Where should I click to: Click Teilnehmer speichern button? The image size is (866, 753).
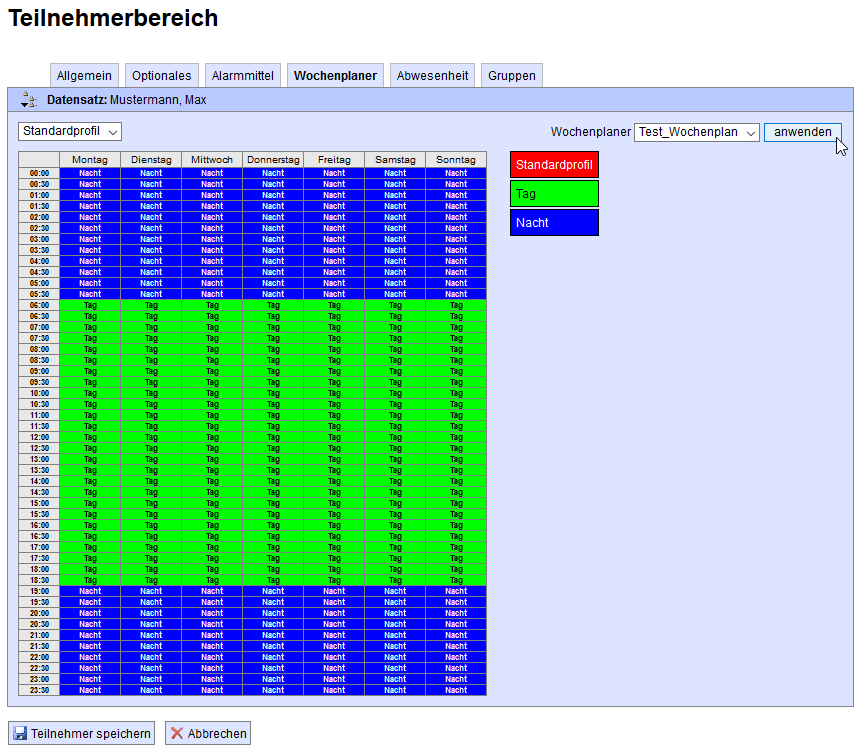coord(82,734)
